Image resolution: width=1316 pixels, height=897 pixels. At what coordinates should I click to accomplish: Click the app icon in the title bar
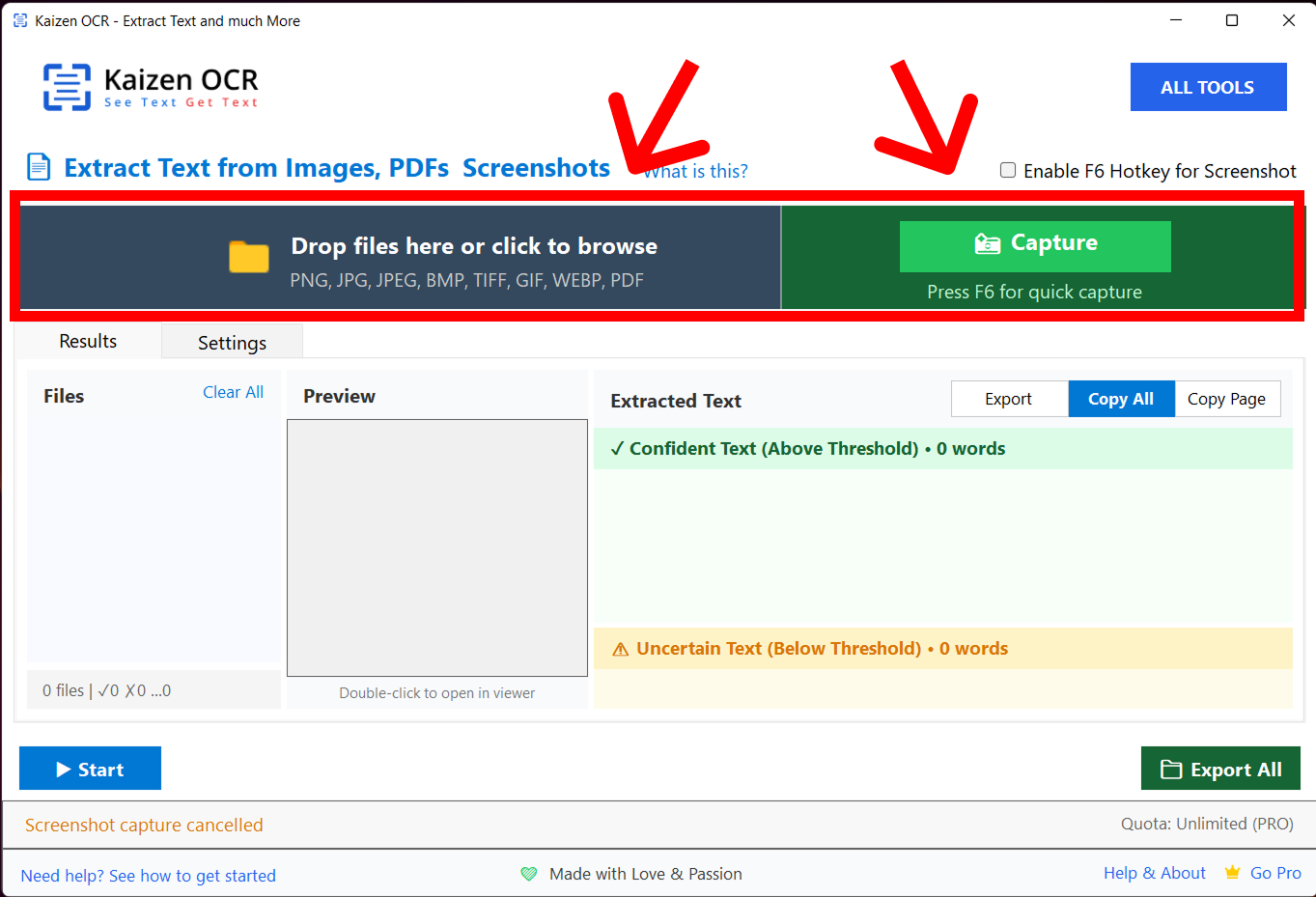coord(19,20)
